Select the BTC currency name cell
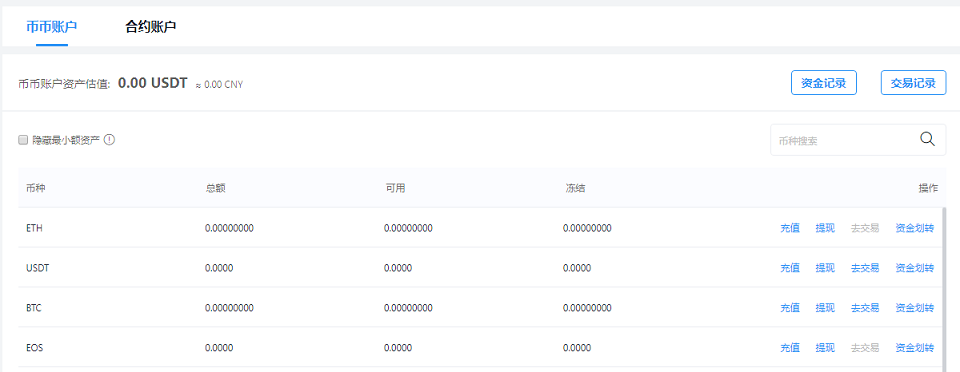The width and height of the screenshot is (960, 372). (x=34, y=308)
